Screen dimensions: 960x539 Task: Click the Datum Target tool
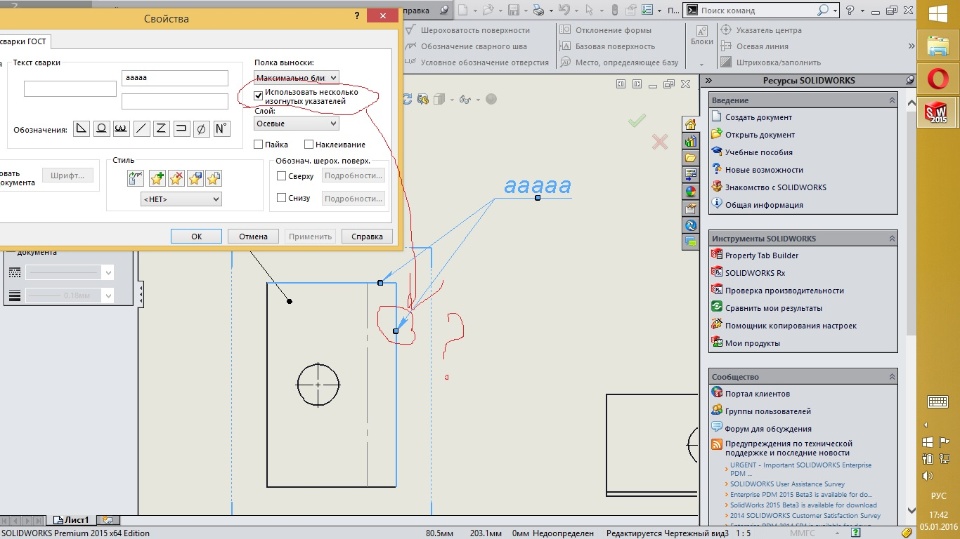(x=619, y=62)
